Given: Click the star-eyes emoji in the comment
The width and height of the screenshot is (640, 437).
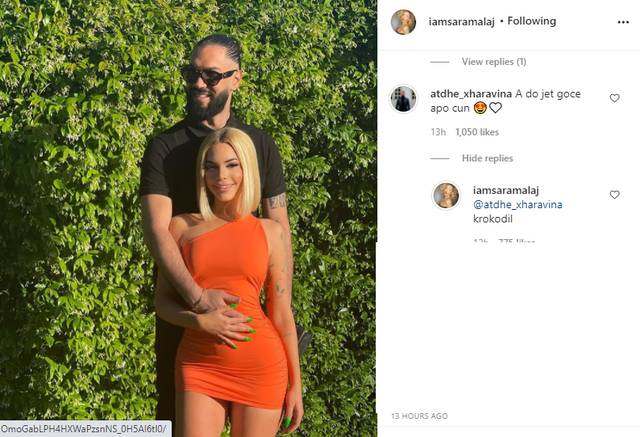Looking at the screenshot, I should [x=480, y=108].
